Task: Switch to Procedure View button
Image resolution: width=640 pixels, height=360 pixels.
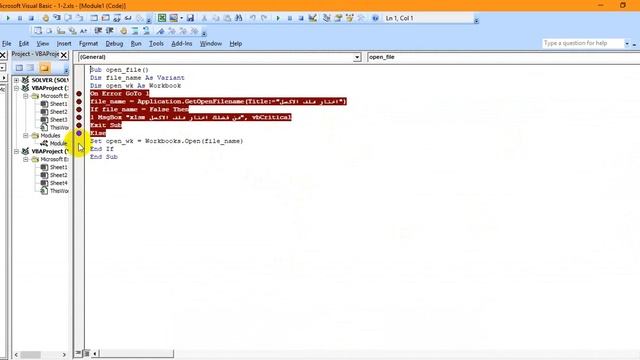Action: (x=78, y=353)
